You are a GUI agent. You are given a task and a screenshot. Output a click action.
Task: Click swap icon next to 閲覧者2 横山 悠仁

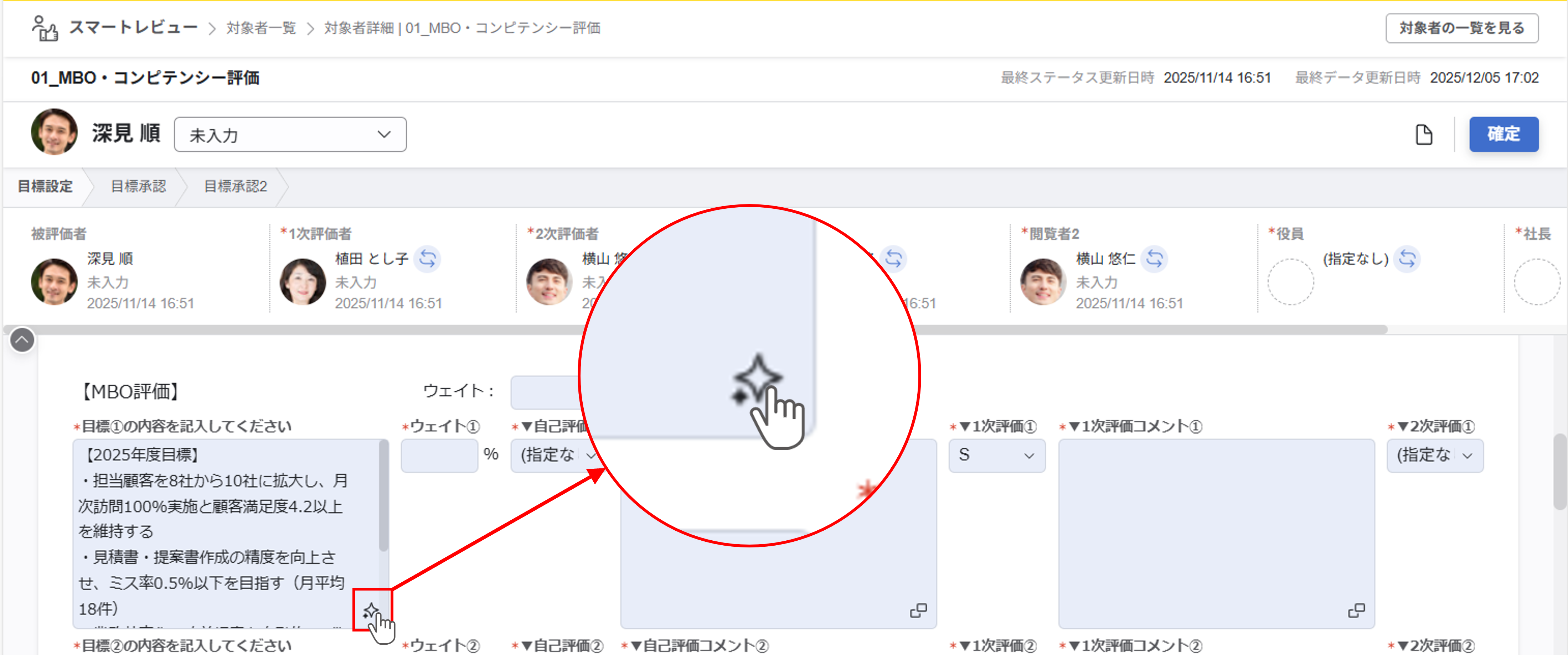click(x=1154, y=259)
